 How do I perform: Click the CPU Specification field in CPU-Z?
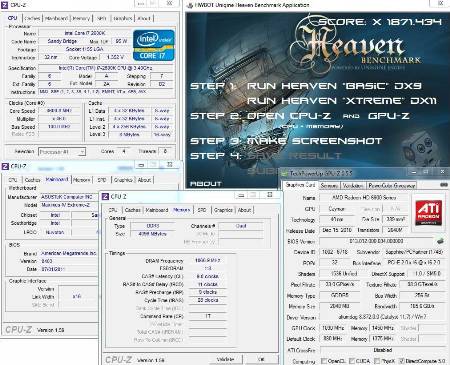pos(105,68)
